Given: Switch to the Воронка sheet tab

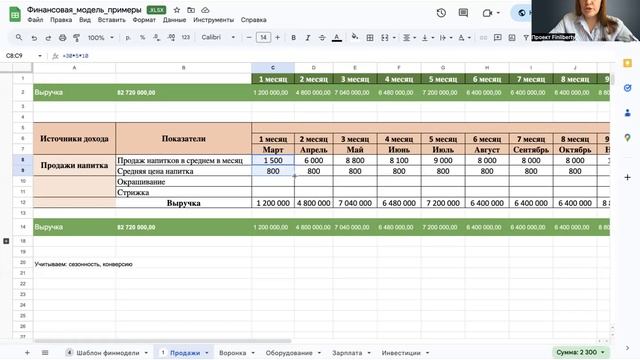Looking at the screenshot, I should [x=232, y=353].
